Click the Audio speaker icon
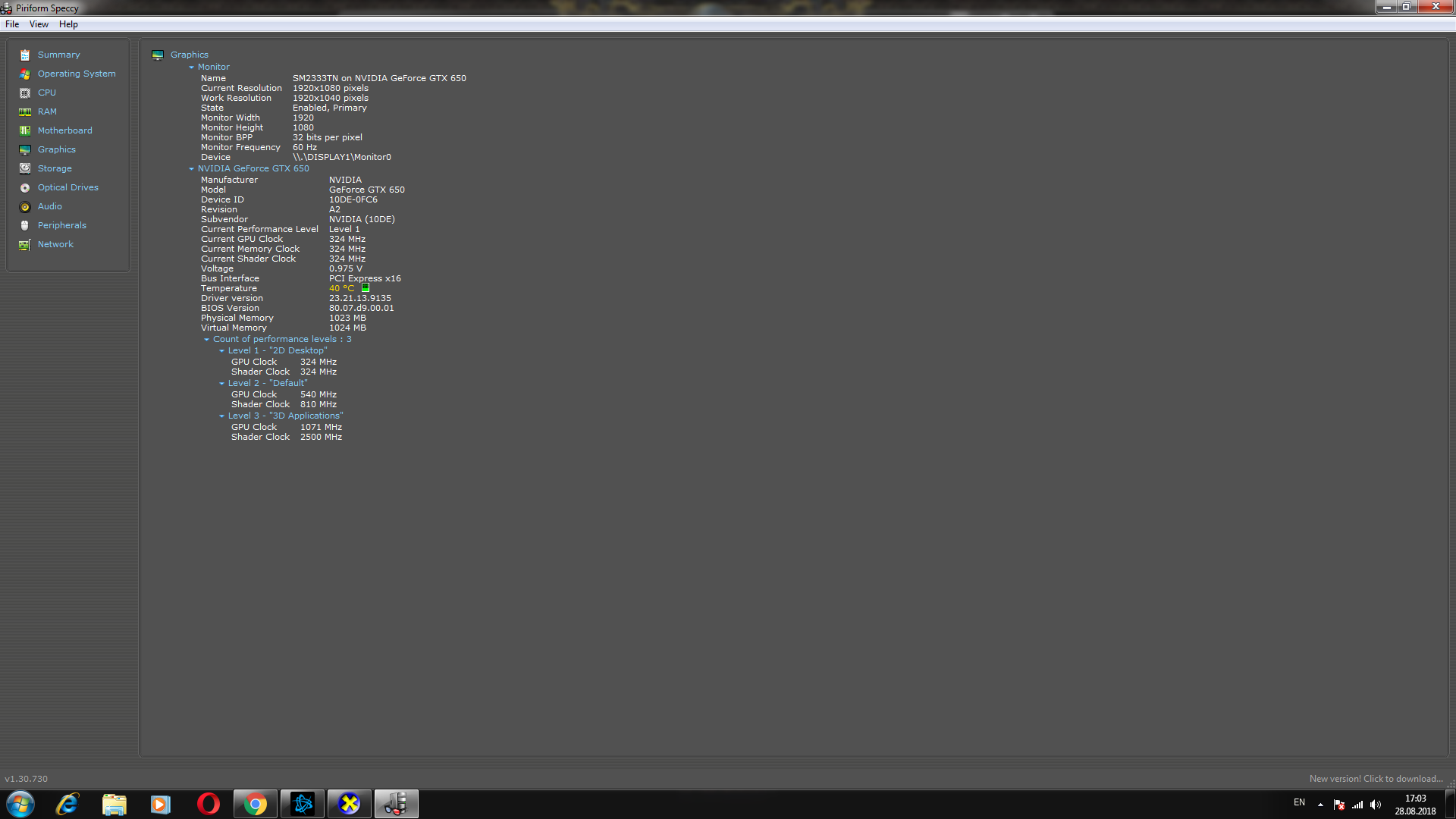Screen dimensions: 1456x819 [x=25, y=206]
